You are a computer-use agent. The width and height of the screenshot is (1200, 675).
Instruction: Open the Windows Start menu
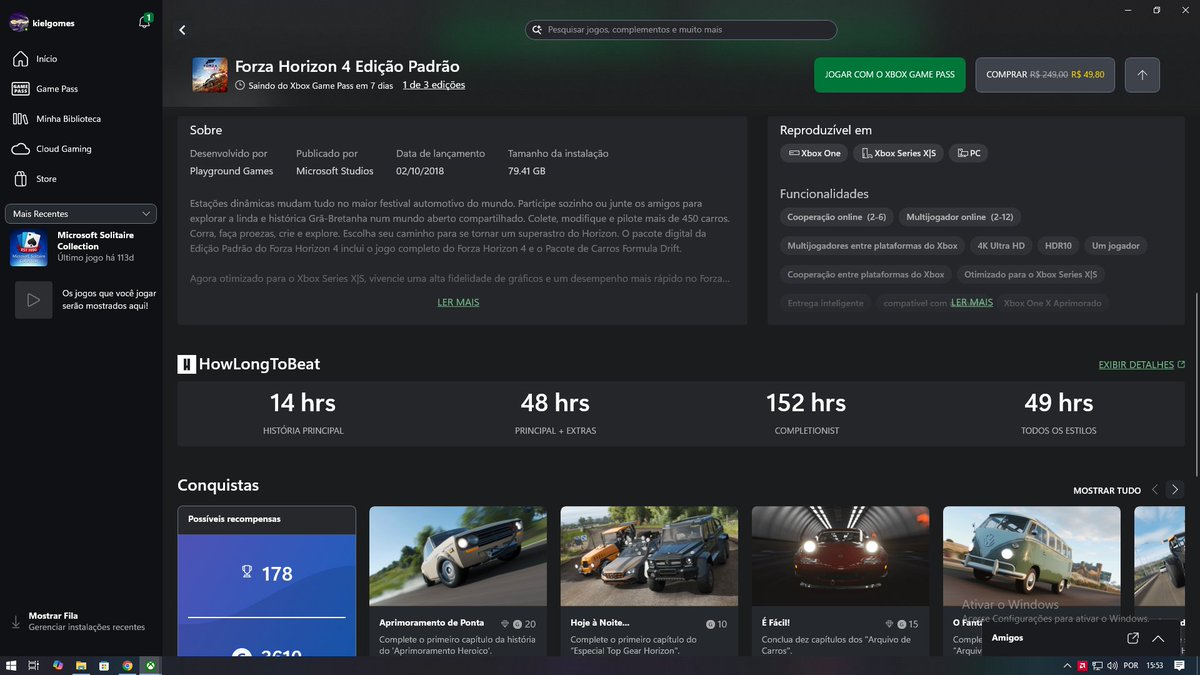(12, 665)
